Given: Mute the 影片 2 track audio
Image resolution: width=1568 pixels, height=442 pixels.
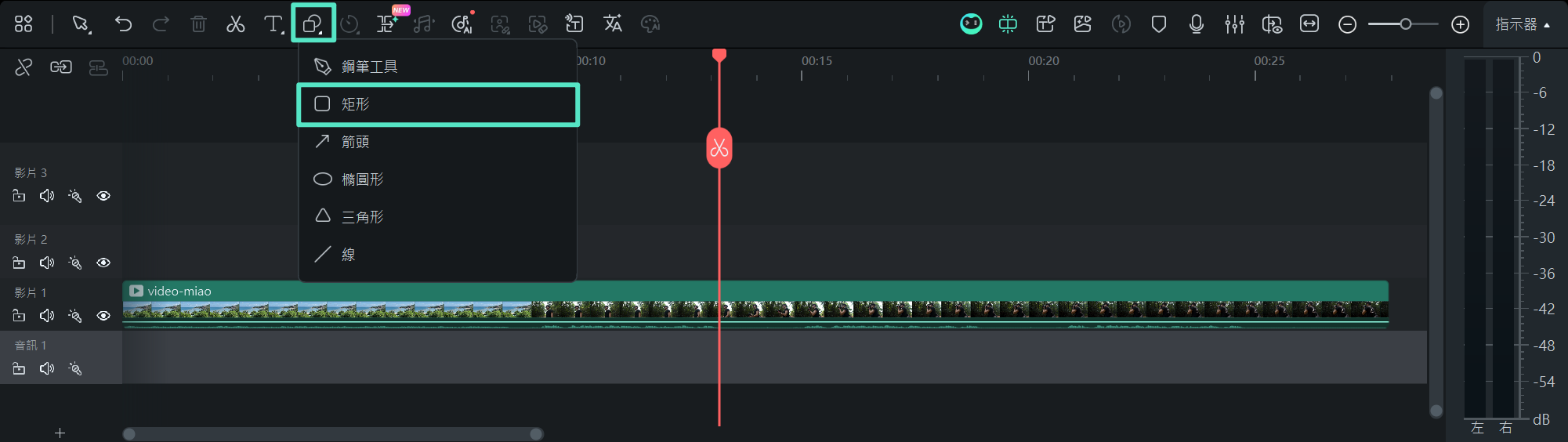Looking at the screenshot, I should [47, 263].
